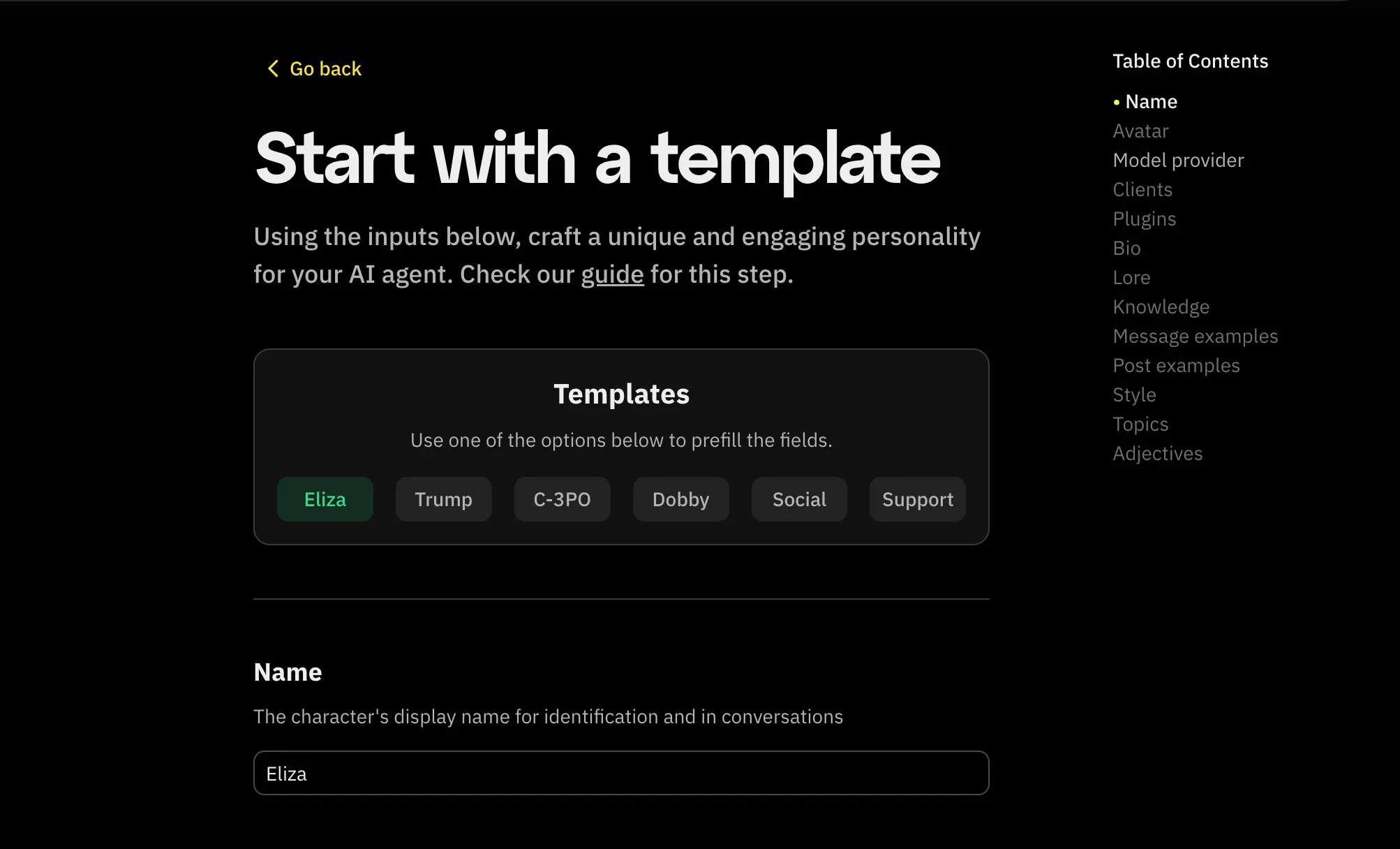The height and width of the screenshot is (849, 1400).
Task: Jump to Adjectives in contents
Action: (x=1157, y=454)
